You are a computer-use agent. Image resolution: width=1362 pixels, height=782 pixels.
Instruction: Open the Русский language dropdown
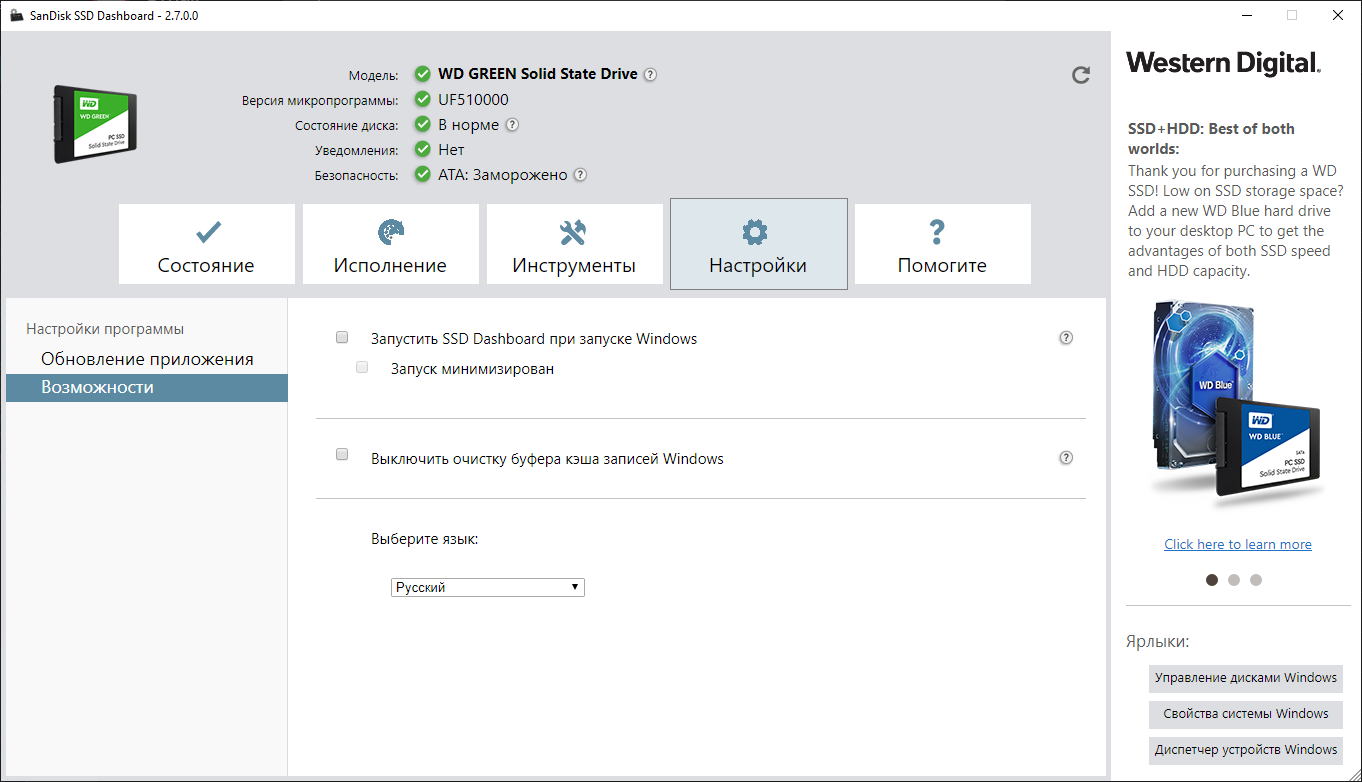coord(487,587)
